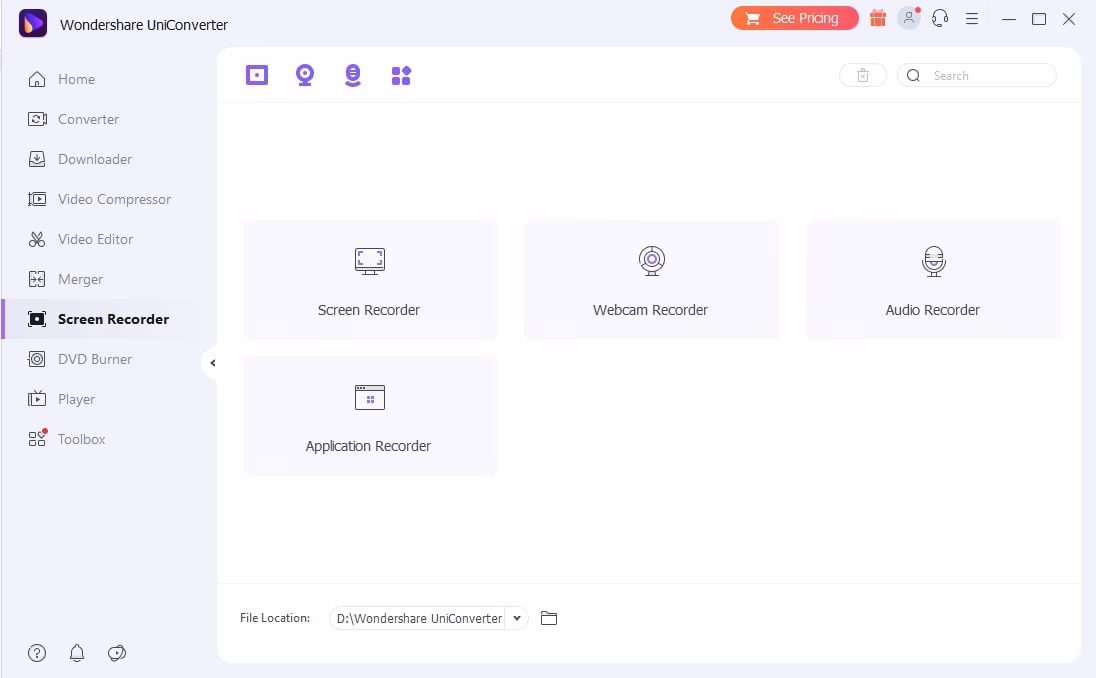
Task: Click the Screen Recorder sidebar icon
Action: click(36, 319)
